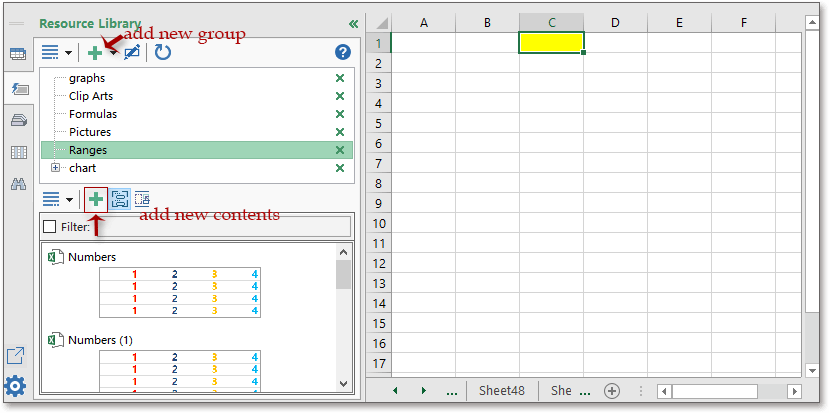Open the contents list view menu icon

coord(51,199)
